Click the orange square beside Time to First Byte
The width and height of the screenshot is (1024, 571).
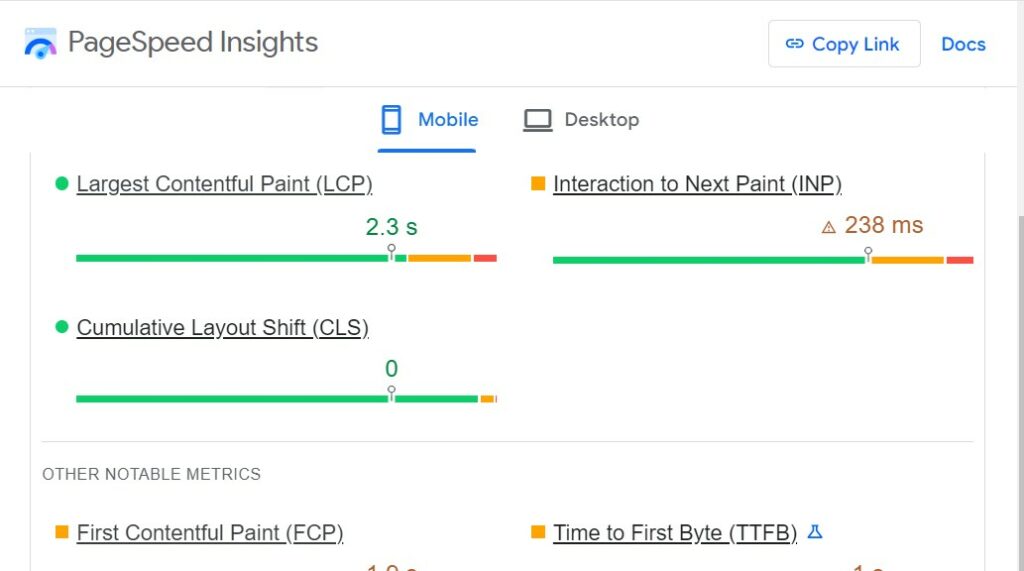point(538,532)
